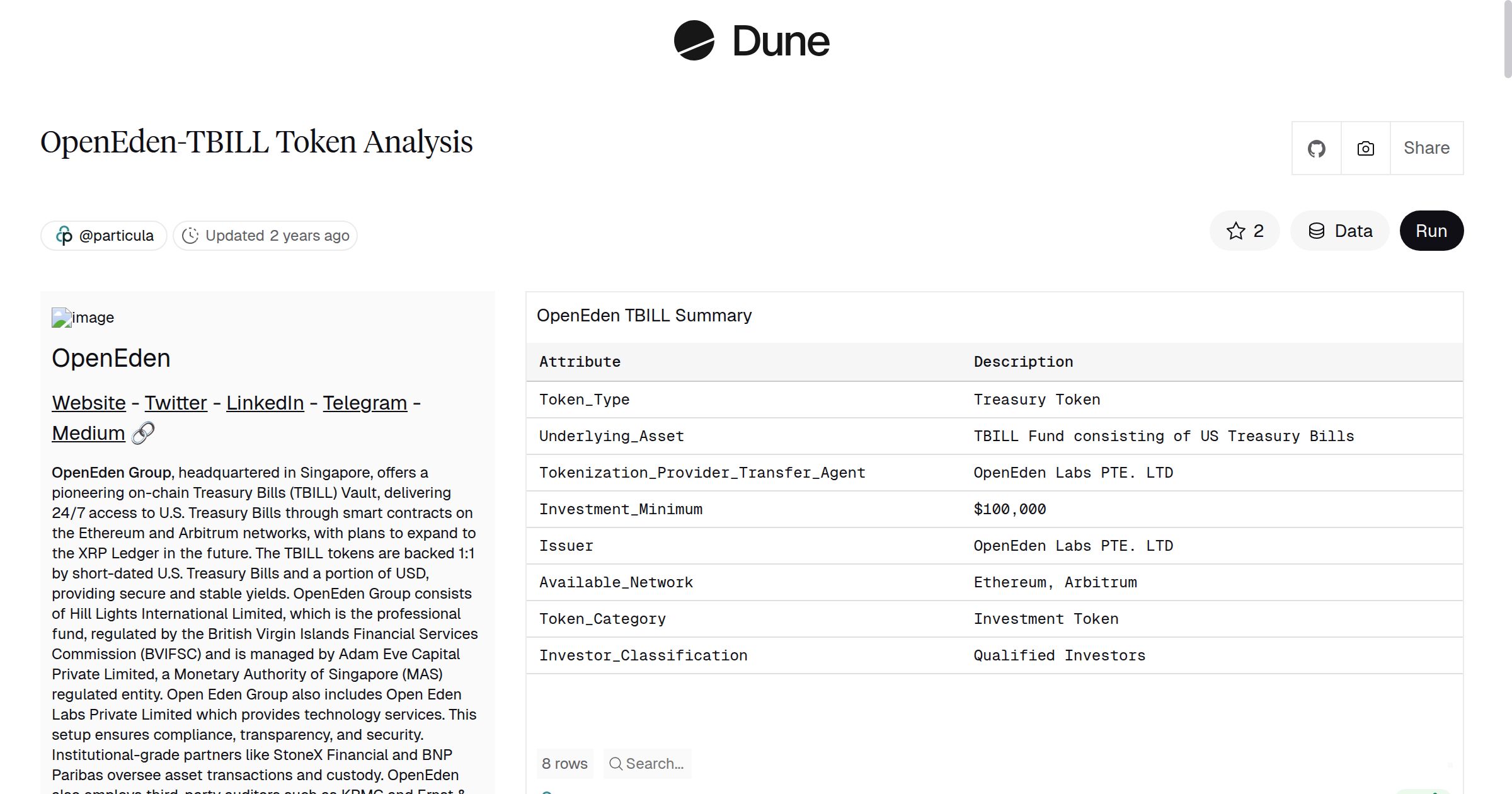Image resolution: width=1512 pixels, height=794 pixels.
Task: Open the Medium link
Action: click(88, 432)
